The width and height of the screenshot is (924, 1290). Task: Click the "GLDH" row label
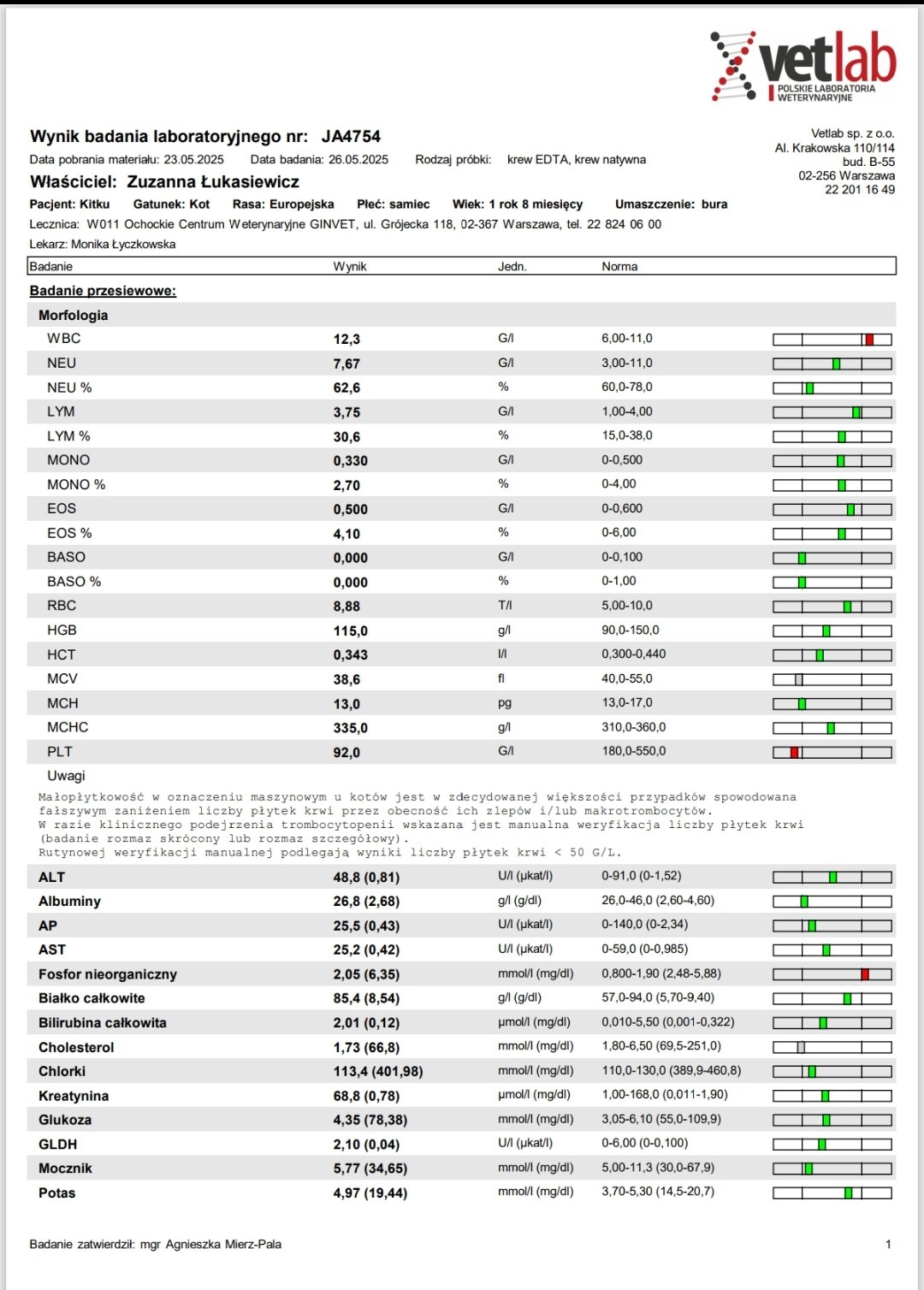coord(57,1145)
